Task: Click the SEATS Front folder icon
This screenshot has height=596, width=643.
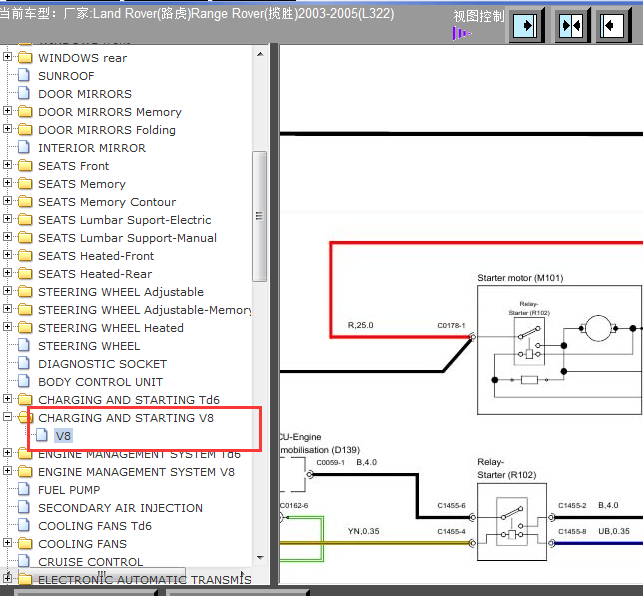Action: (x=25, y=166)
